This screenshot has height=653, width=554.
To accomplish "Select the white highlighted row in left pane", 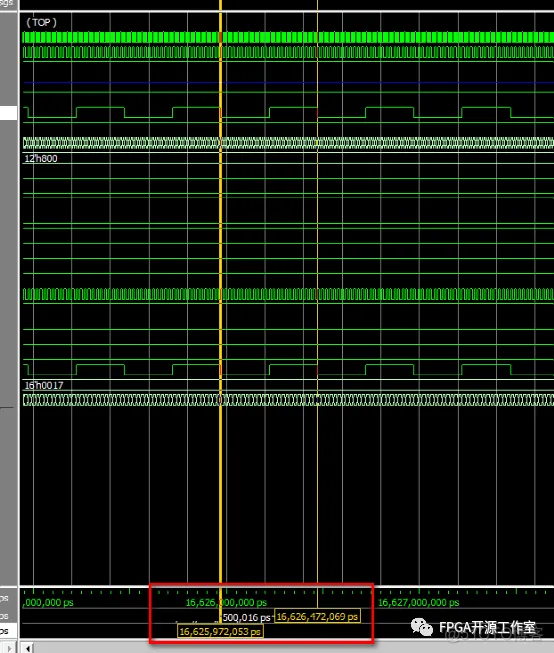I will pos(8,113).
